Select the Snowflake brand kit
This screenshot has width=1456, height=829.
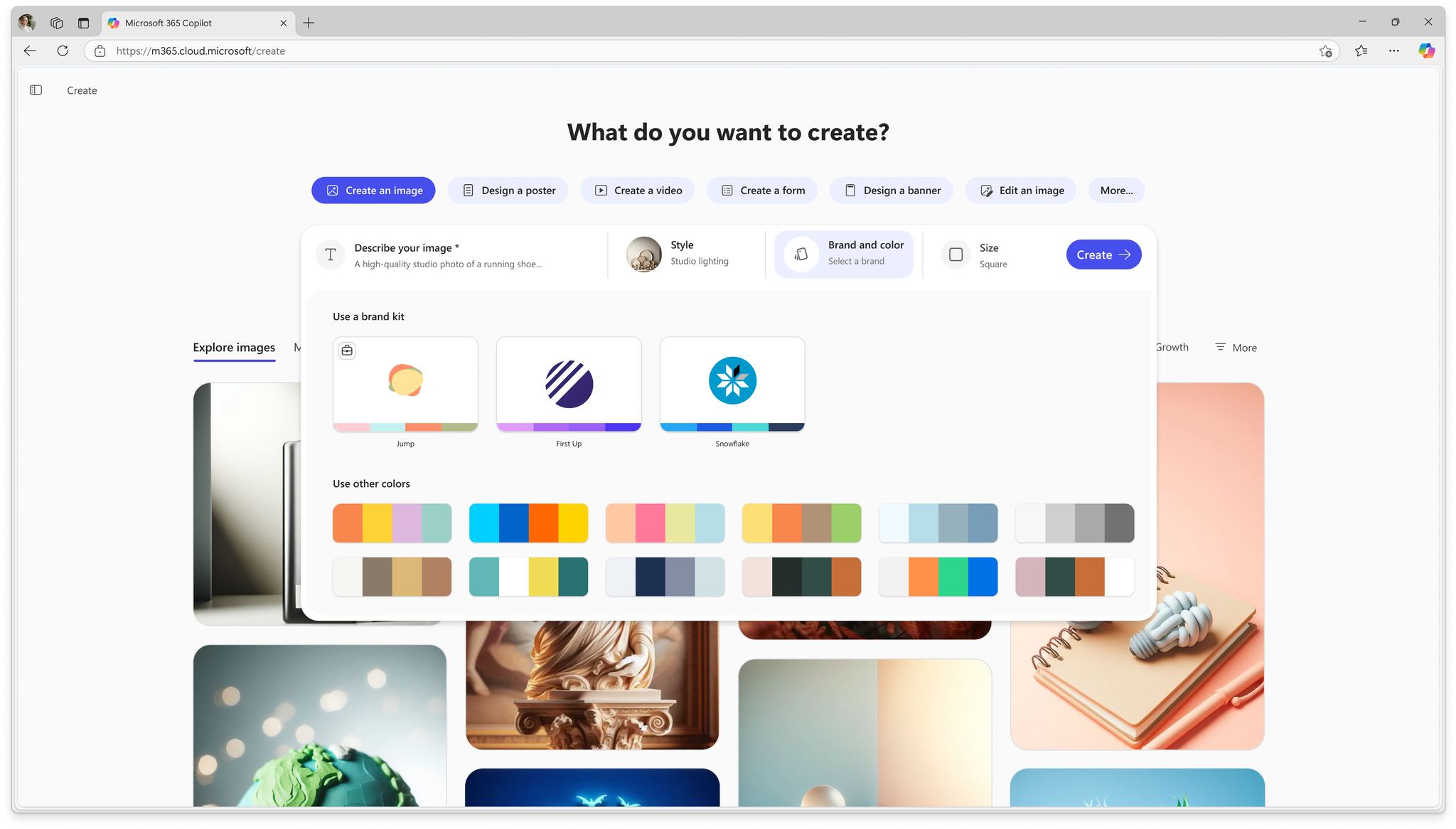pyautogui.click(x=732, y=384)
